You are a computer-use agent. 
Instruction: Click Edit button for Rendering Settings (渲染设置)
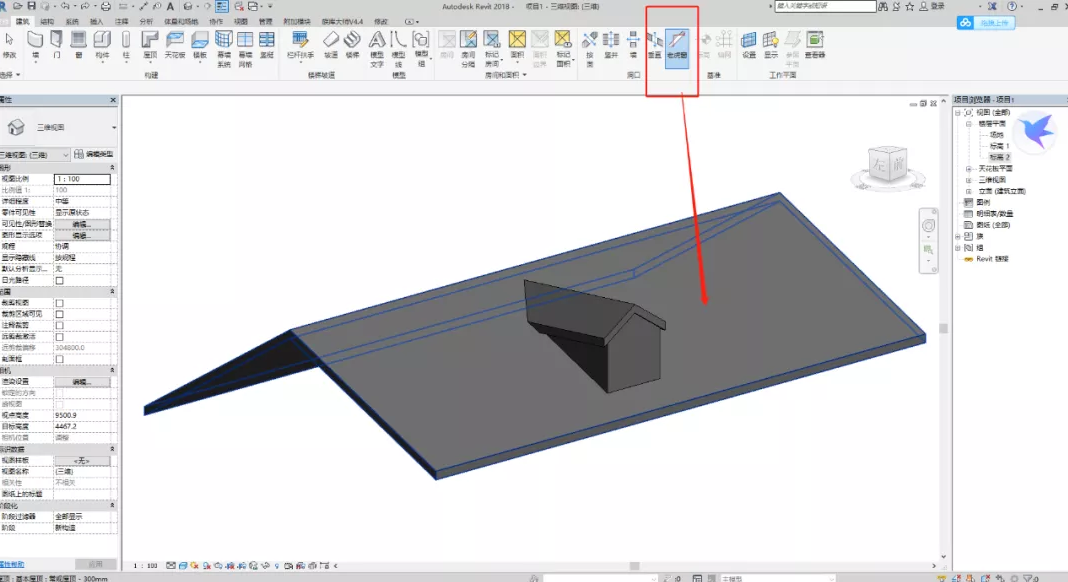[82, 382]
